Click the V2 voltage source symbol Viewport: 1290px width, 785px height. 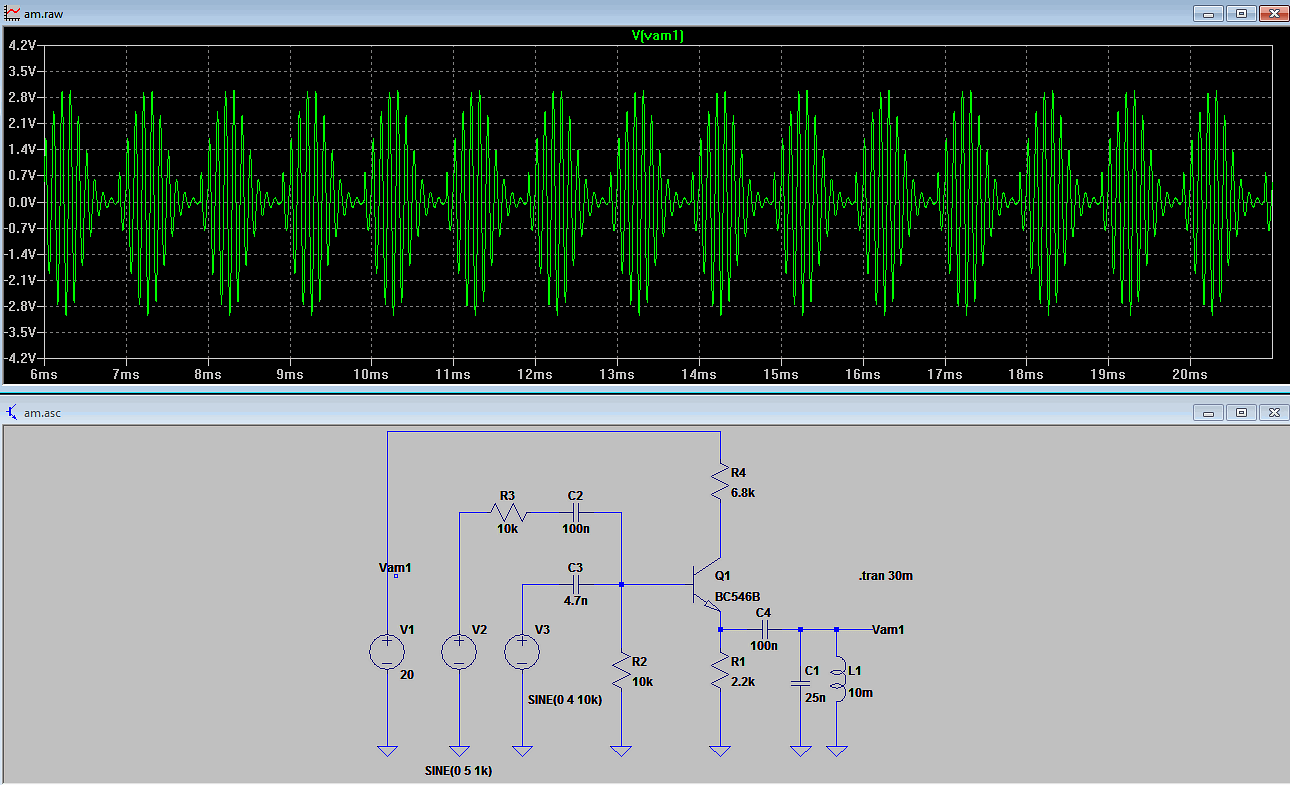(x=459, y=652)
